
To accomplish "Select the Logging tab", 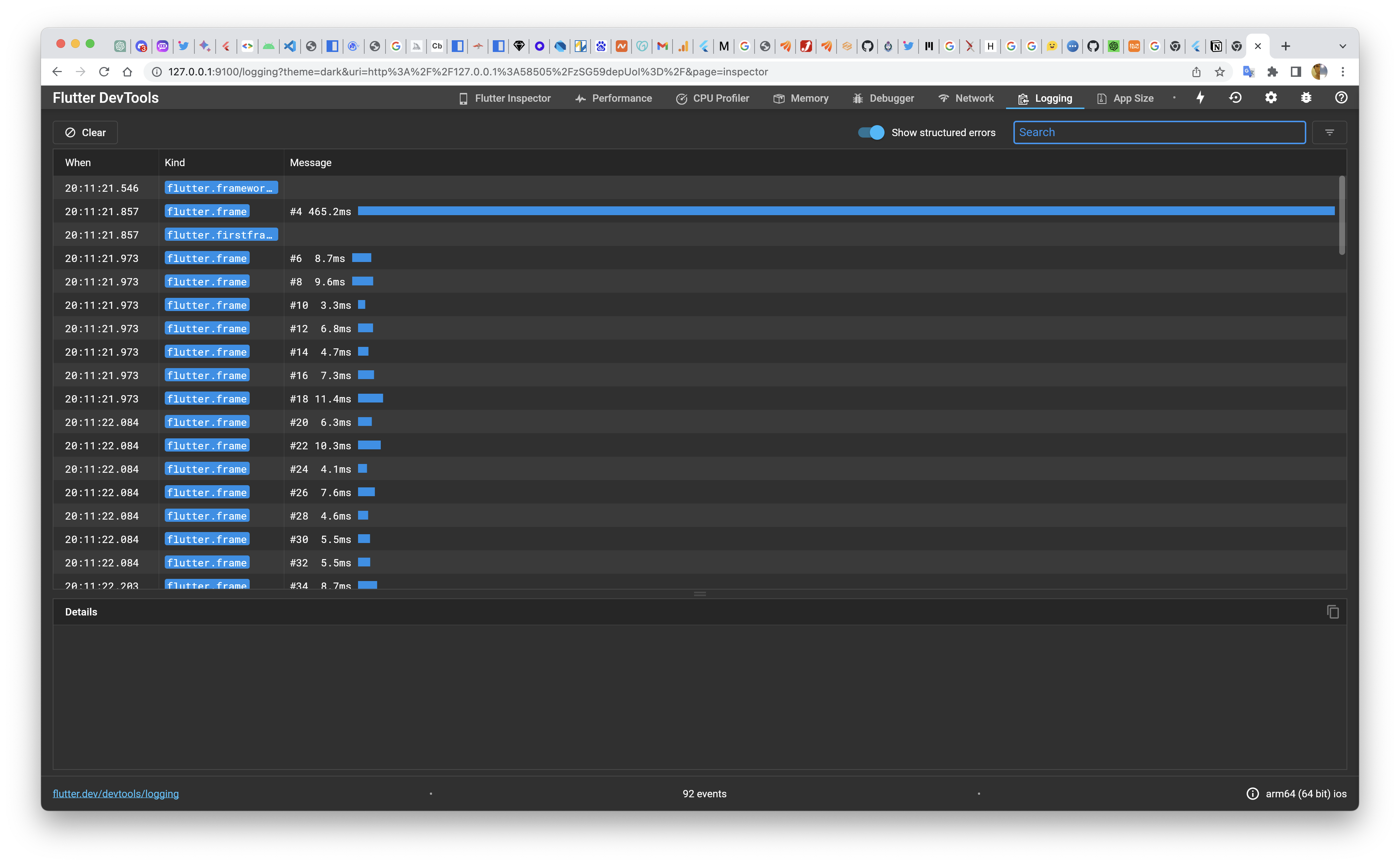I will 1045,98.
